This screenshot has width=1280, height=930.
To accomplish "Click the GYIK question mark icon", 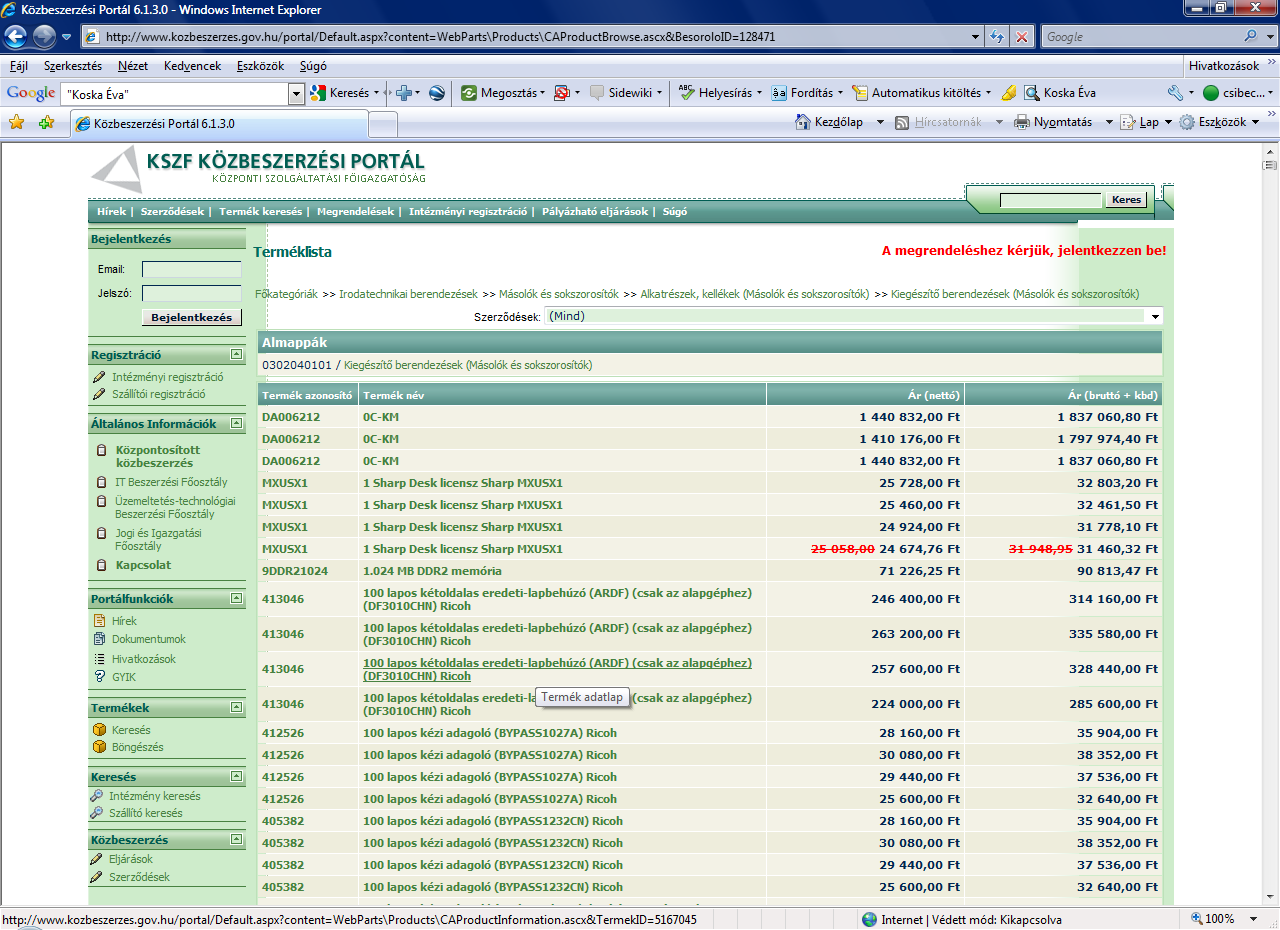I will [x=99, y=677].
